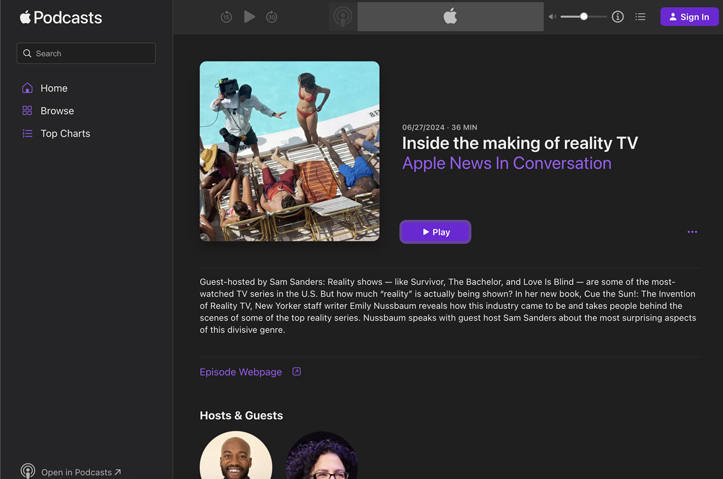Screen dimensions: 723x479
Task: Click the episode title Inside the making of reality TV
Action: tap(520, 143)
